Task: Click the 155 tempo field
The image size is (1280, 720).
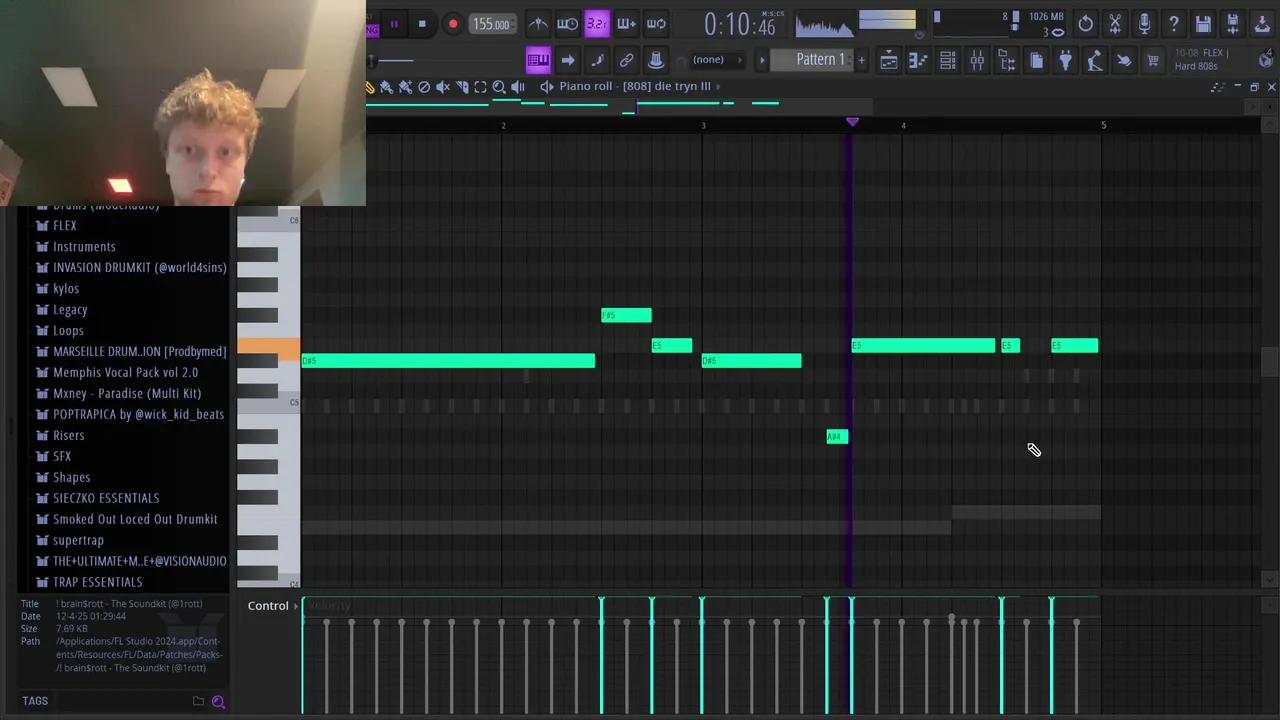Action: (491, 24)
